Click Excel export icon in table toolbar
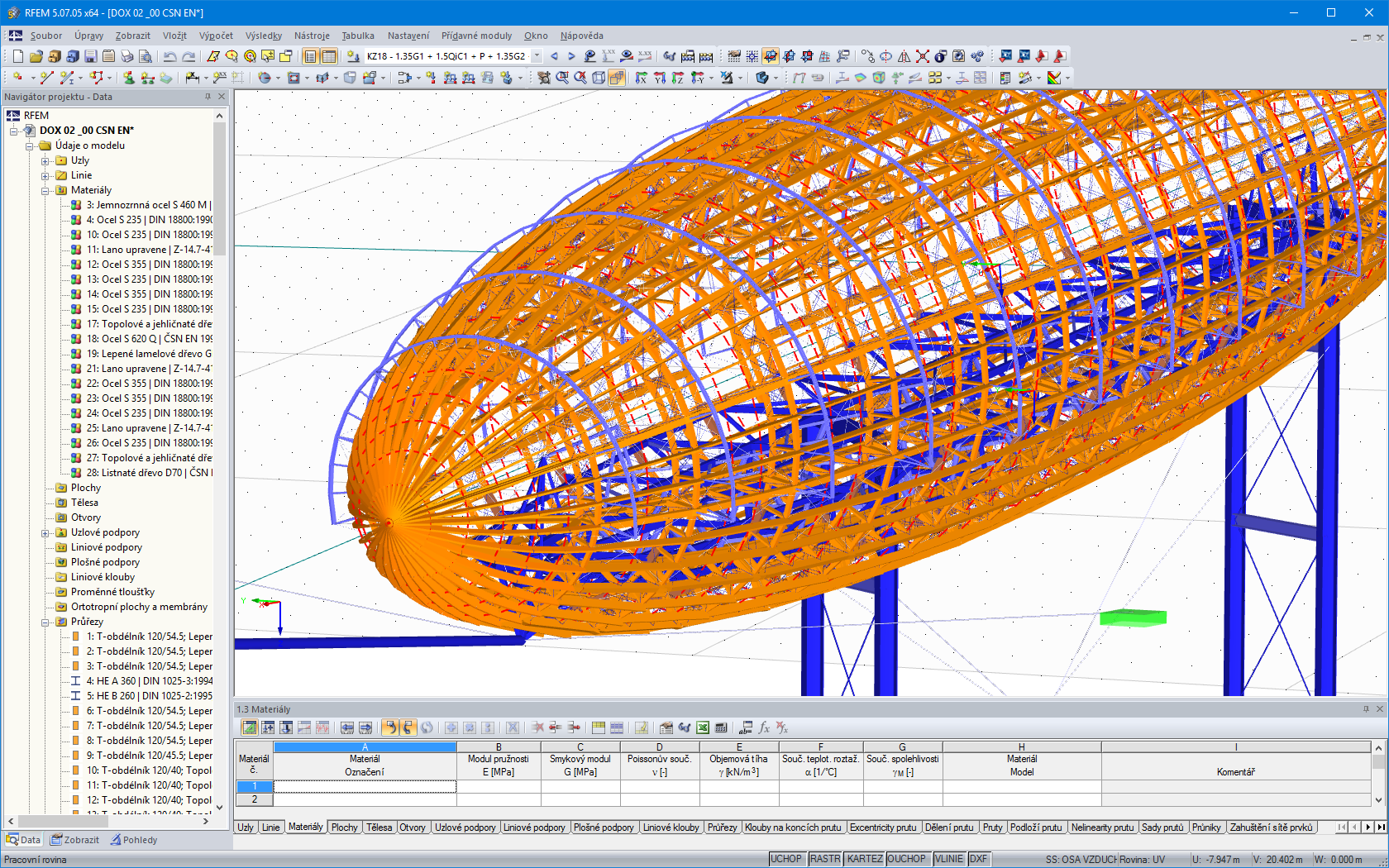 coord(702,727)
